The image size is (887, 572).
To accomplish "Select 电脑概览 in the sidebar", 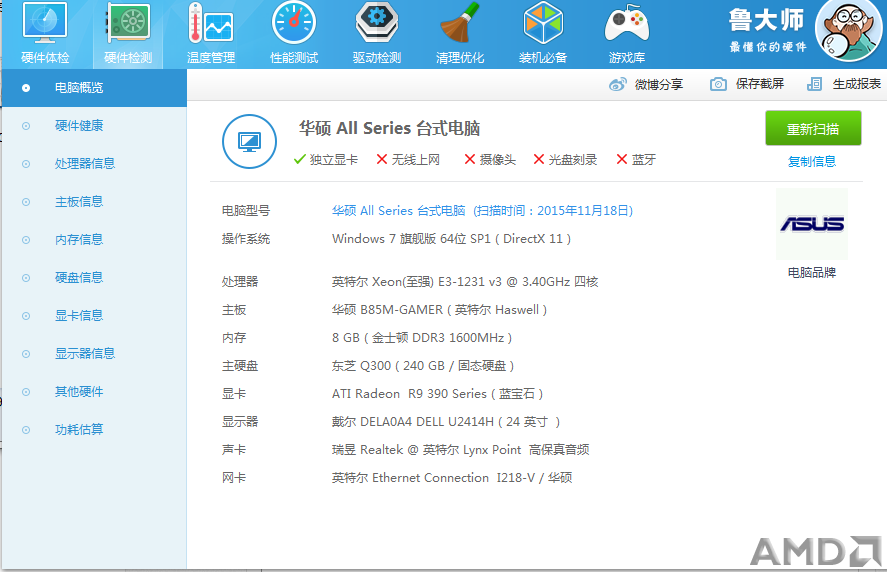I will point(94,88).
